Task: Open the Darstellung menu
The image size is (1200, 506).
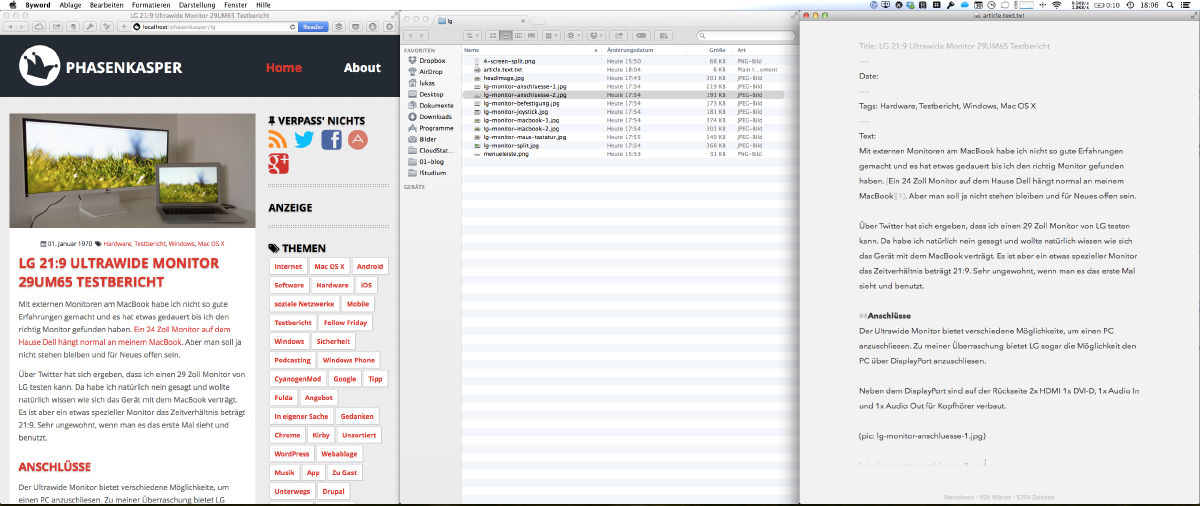Action: [197, 5]
